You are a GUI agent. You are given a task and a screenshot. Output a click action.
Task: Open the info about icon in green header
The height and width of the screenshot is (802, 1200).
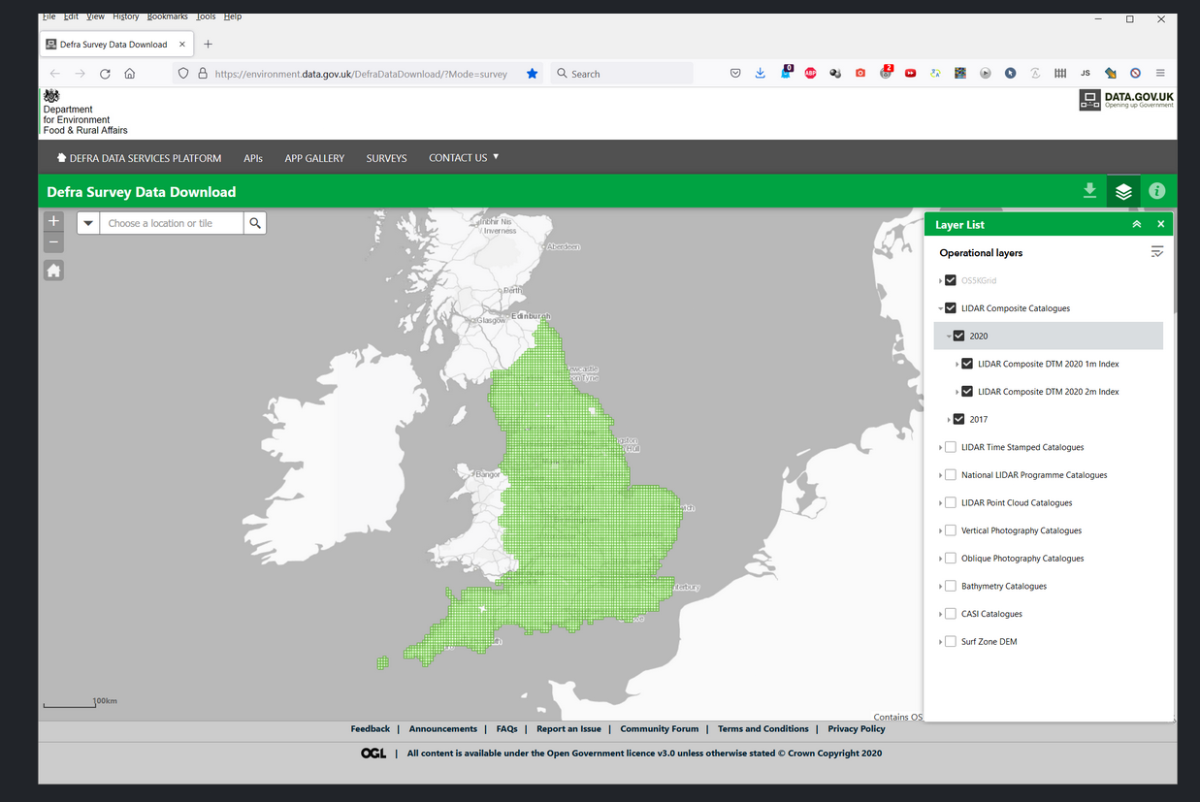pos(1157,191)
